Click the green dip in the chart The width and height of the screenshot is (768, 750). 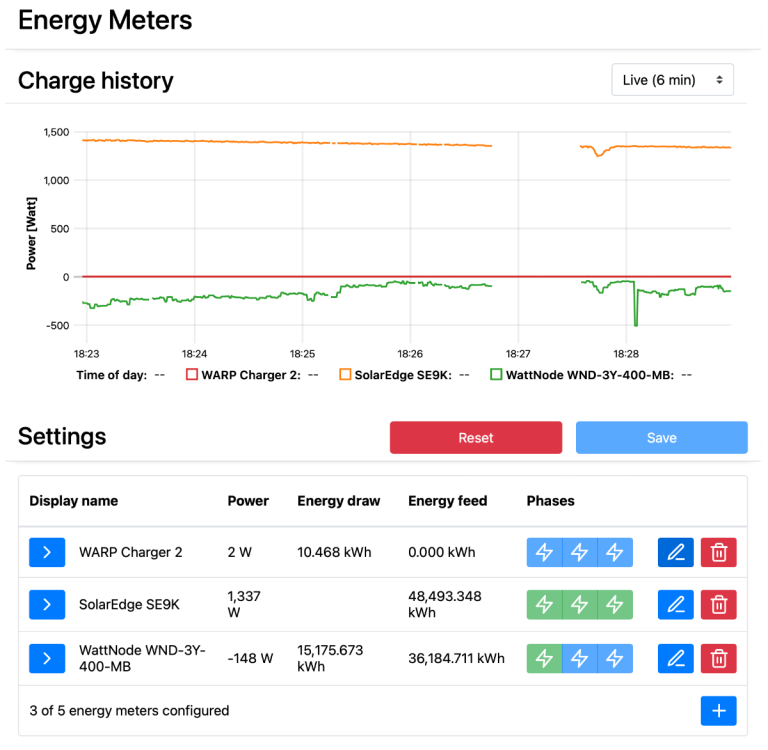[635, 318]
